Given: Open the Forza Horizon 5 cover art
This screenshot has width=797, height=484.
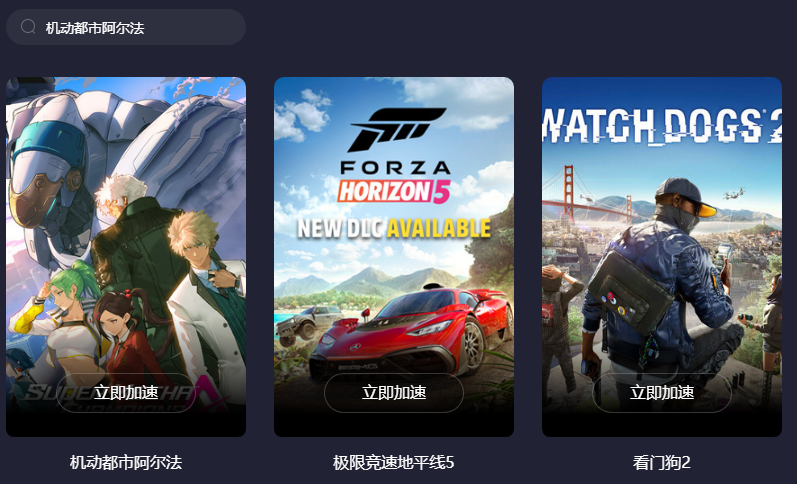Looking at the screenshot, I should point(394,257).
